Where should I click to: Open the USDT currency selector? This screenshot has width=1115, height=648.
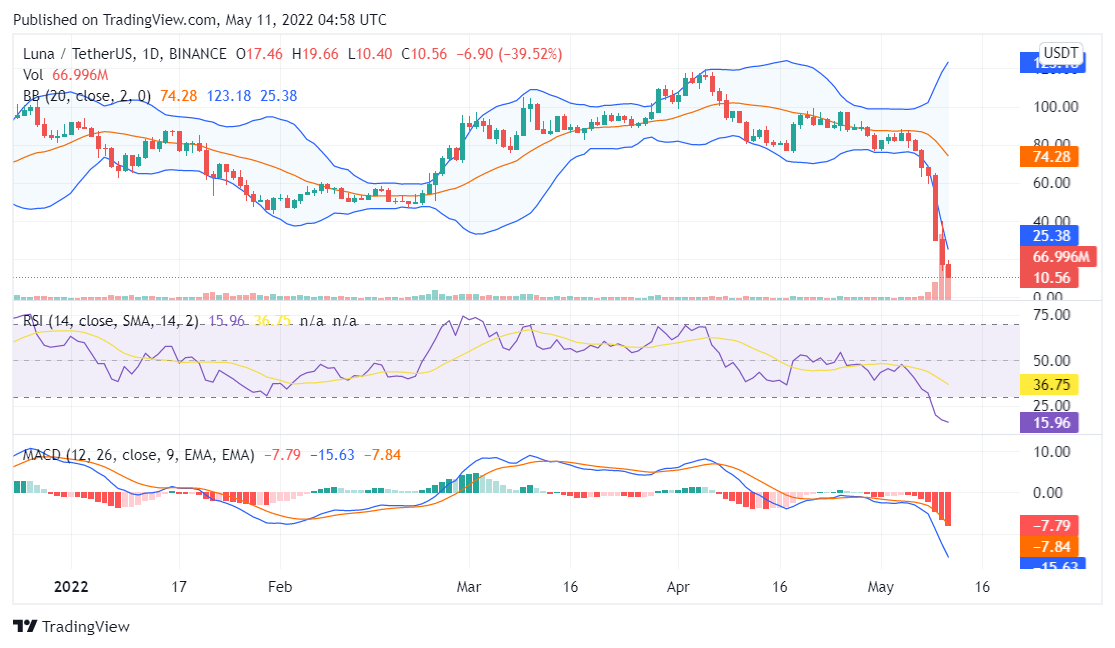tap(1060, 52)
